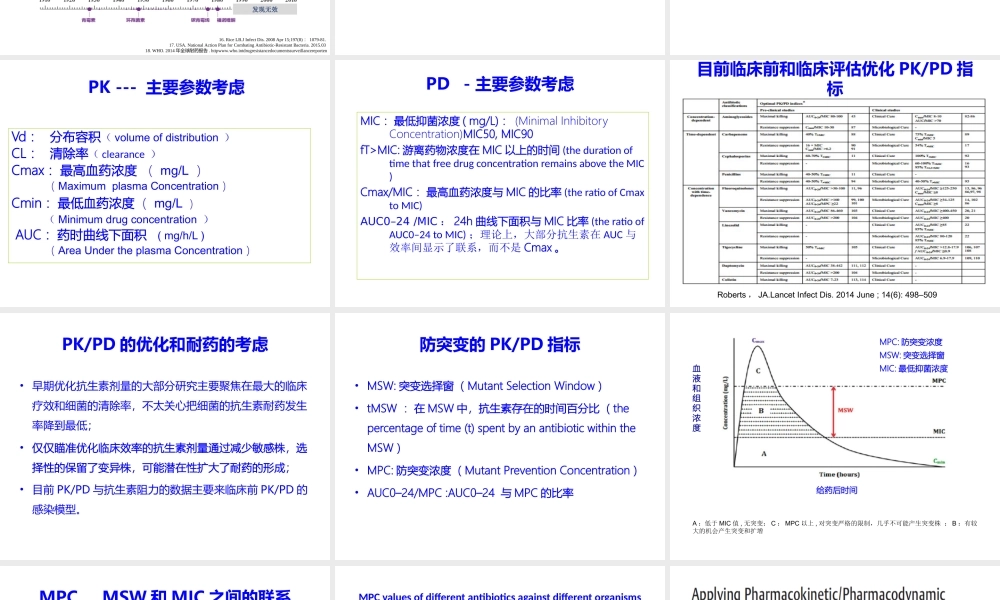Click the bullet starting '早期优化抗生素剂量'
The image size is (1000, 600).
click(x=170, y=406)
